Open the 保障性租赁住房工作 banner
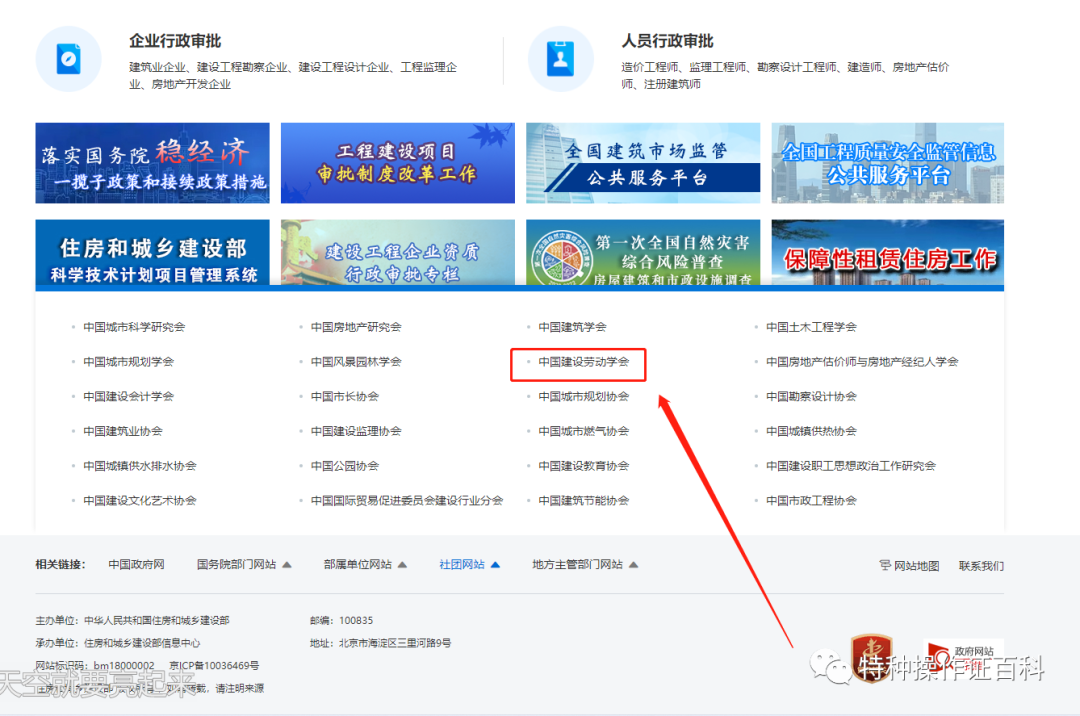Viewport: 1080px width, 716px height. [888, 253]
